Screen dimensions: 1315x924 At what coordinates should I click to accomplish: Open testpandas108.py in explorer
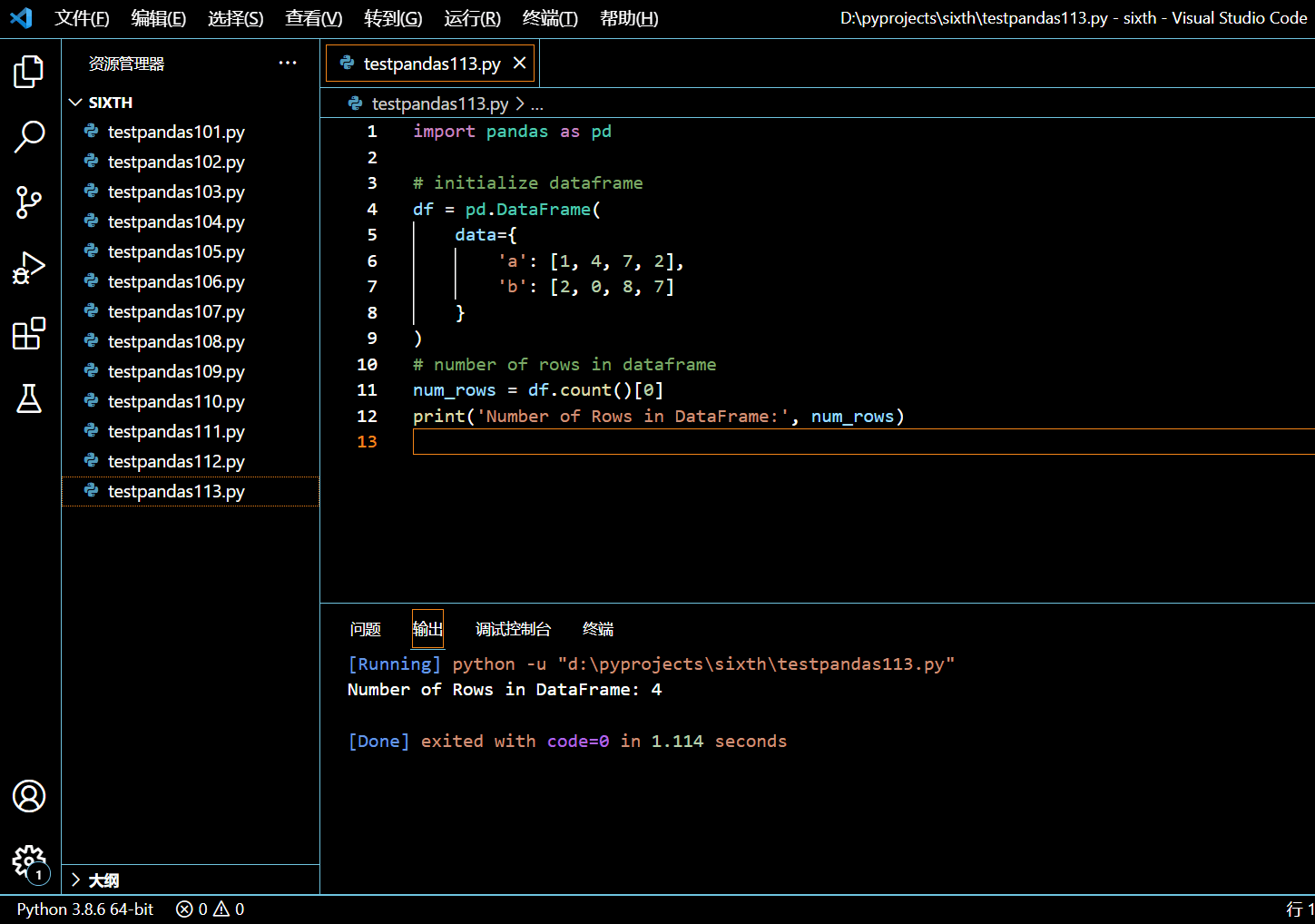pos(191,341)
